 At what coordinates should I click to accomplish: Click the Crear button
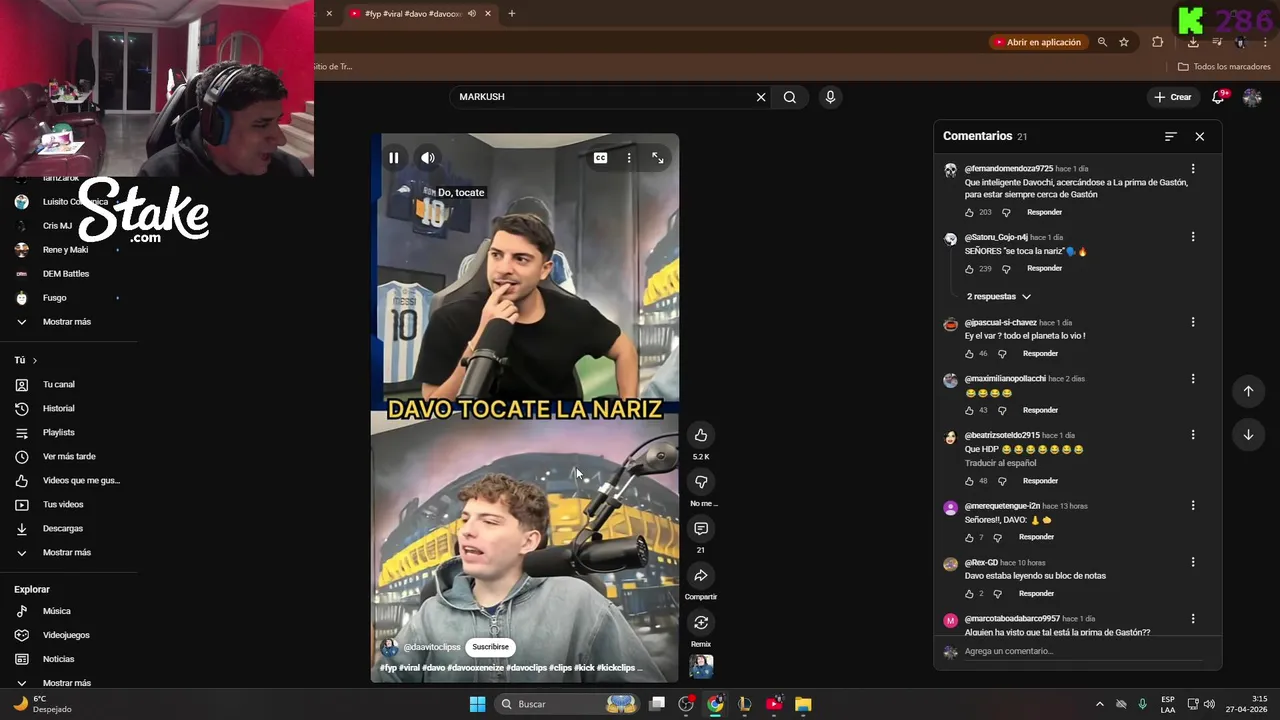coord(1173,97)
